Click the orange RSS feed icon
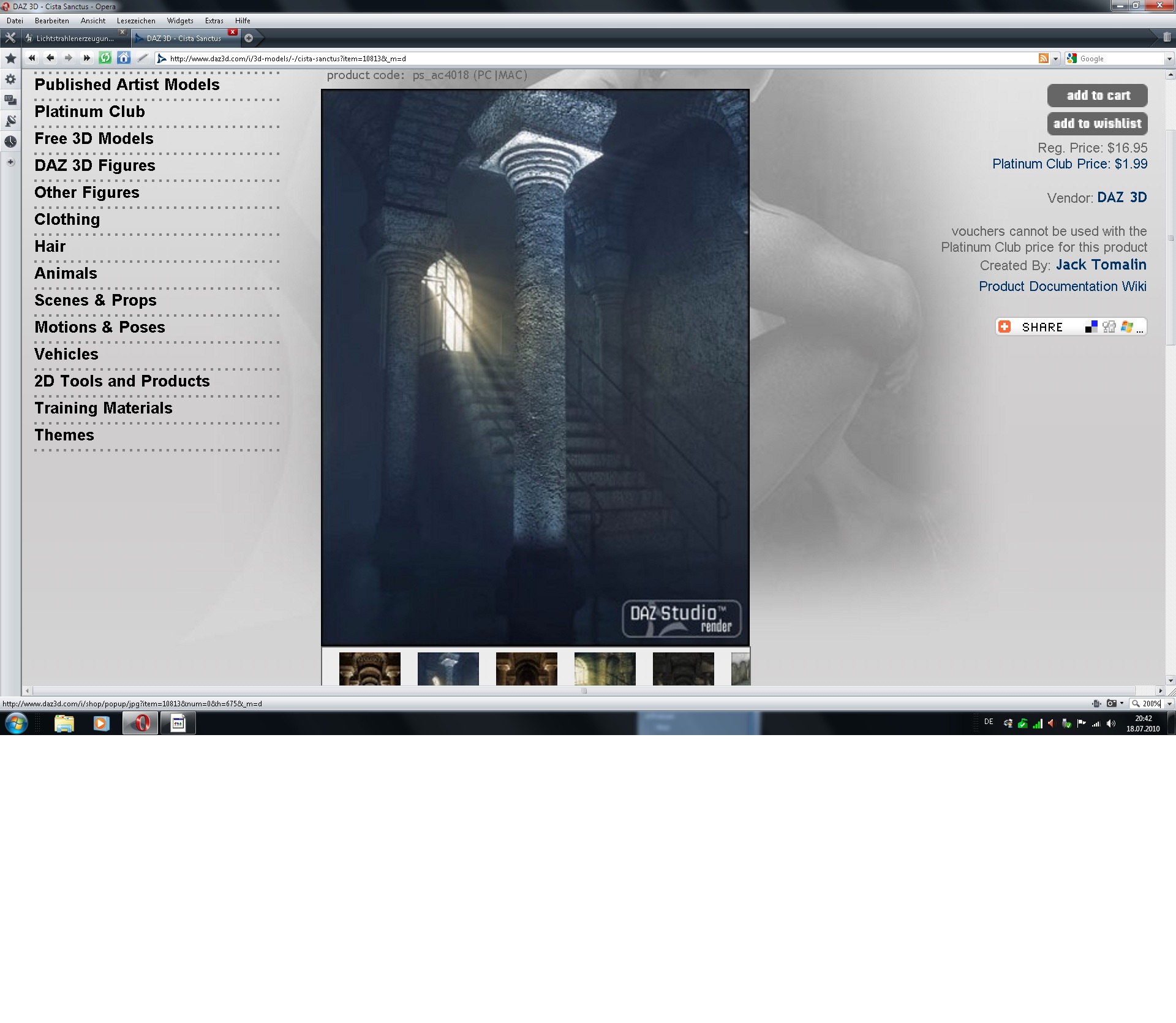Viewport: 1176px width, 1023px height. [x=1044, y=58]
